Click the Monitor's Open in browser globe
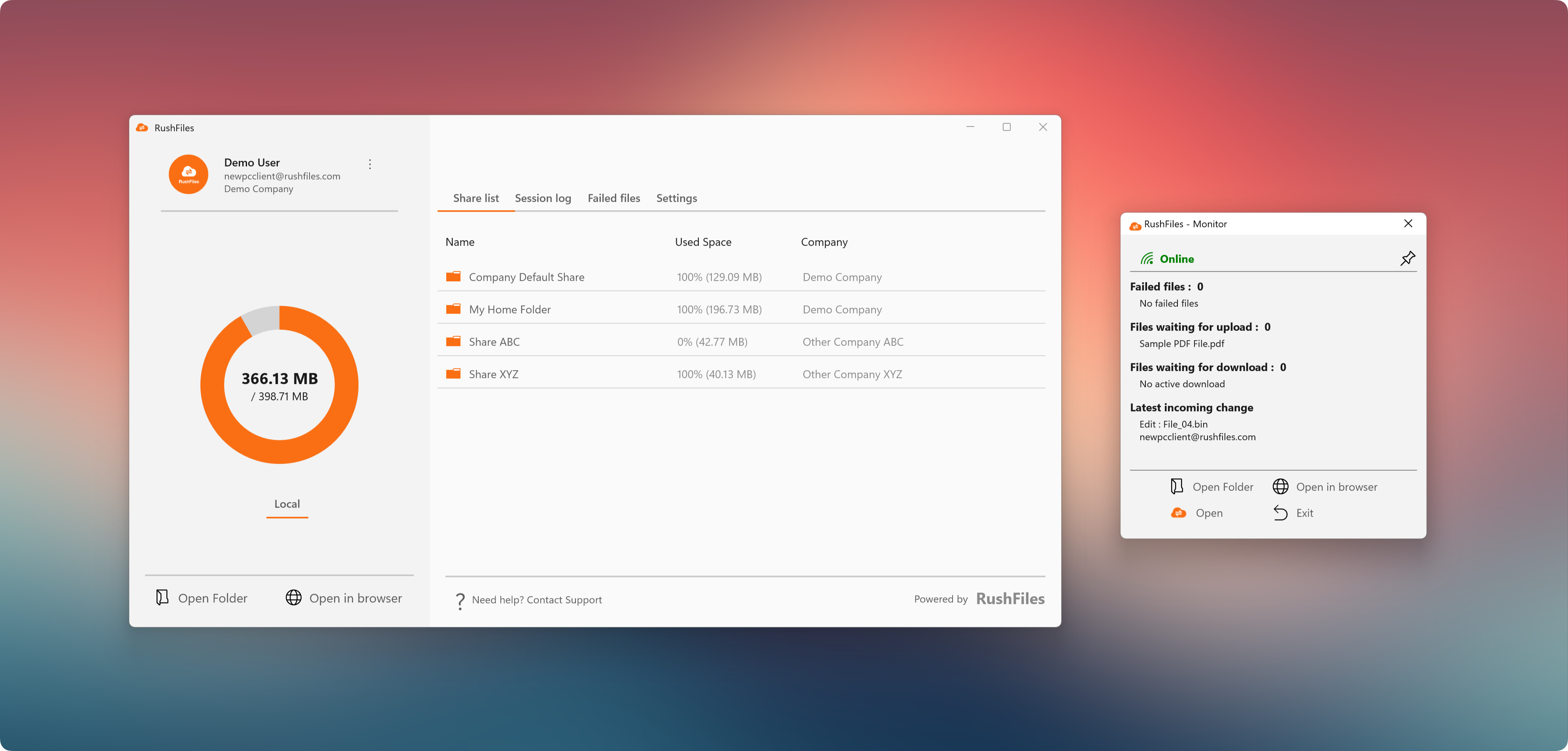This screenshot has width=1568, height=751. pos(1280,486)
